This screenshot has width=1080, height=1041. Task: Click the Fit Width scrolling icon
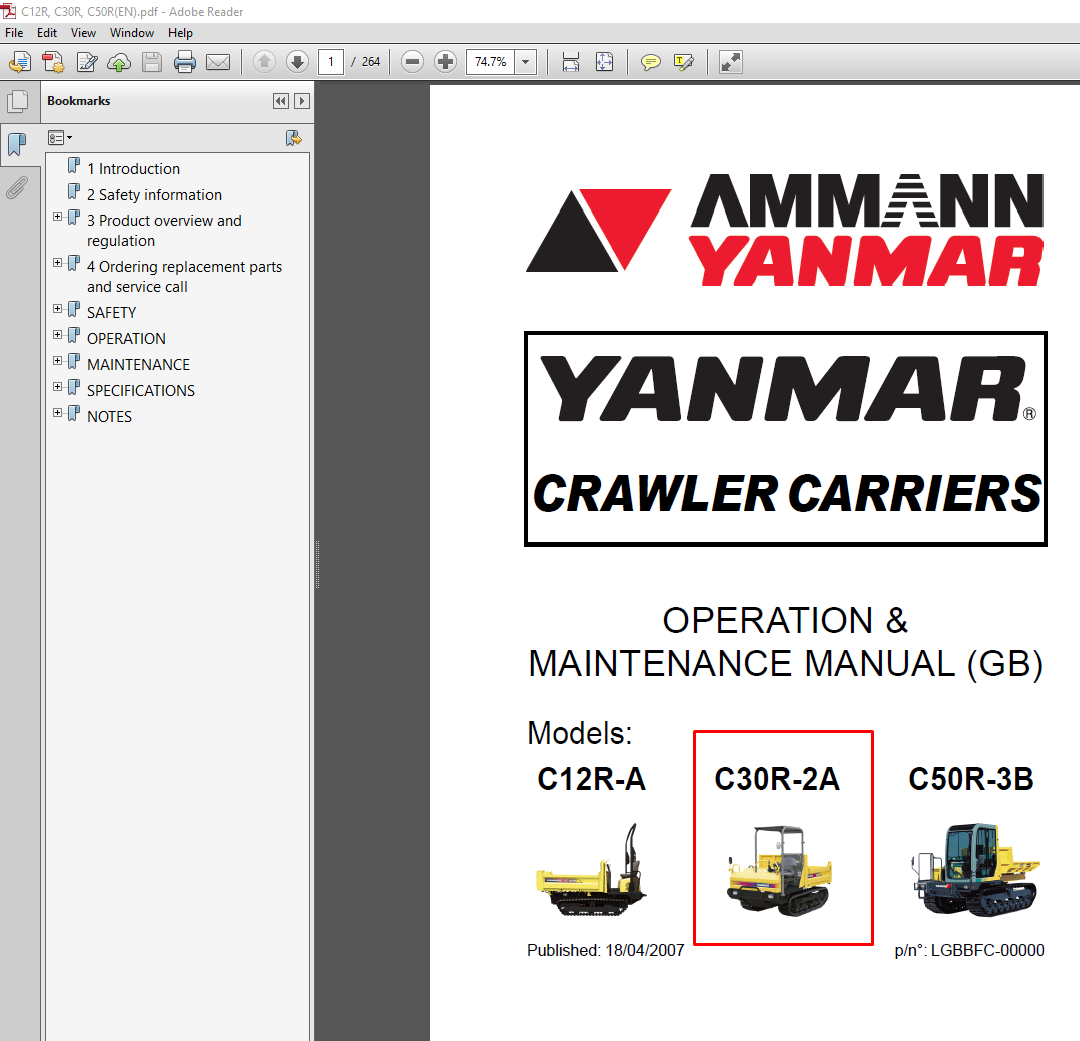[570, 62]
